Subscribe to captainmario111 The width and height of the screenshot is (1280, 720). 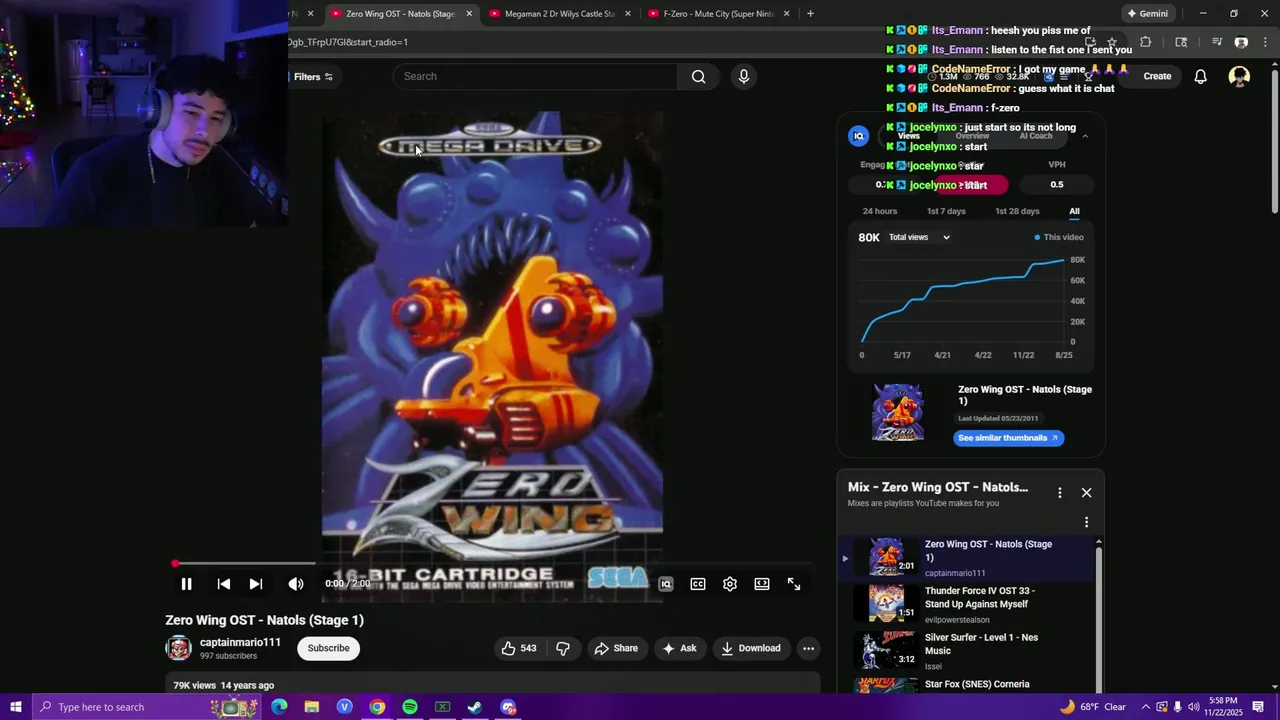pos(328,648)
